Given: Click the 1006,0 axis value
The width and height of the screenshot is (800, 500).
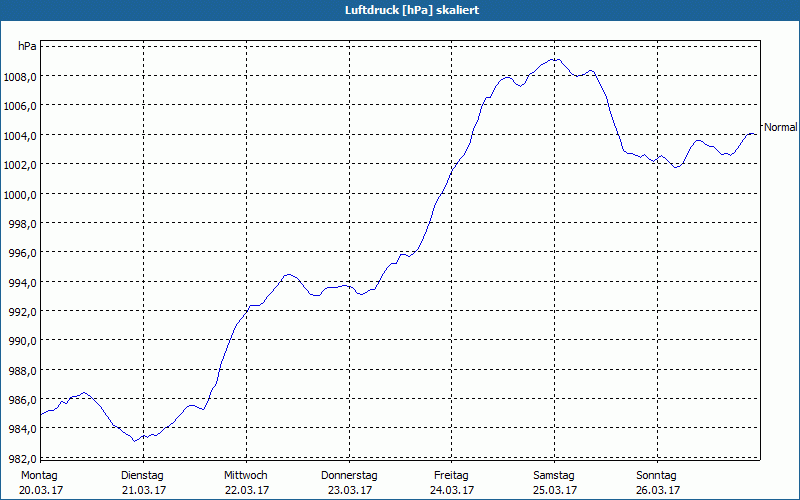Looking at the screenshot, I should [x=19, y=107].
